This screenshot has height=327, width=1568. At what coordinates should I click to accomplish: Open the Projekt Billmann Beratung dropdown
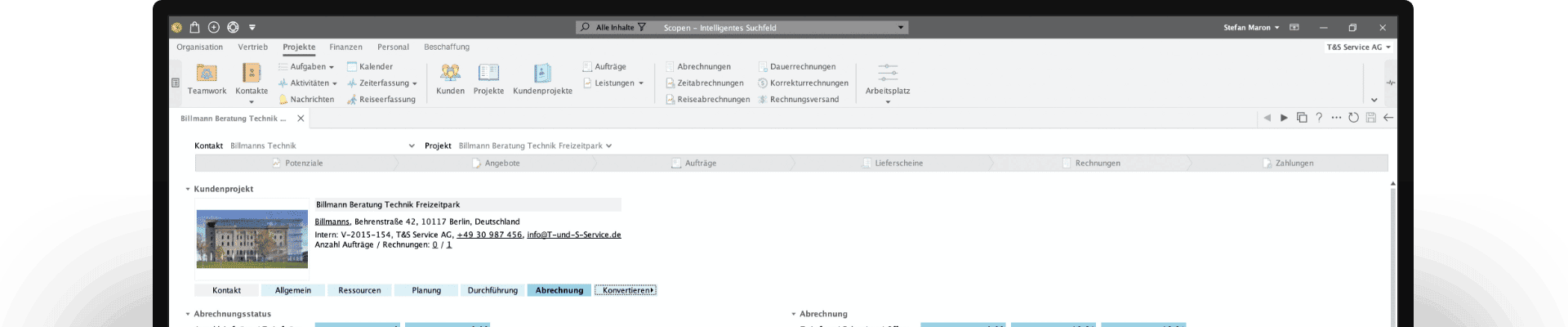click(x=609, y=146)
